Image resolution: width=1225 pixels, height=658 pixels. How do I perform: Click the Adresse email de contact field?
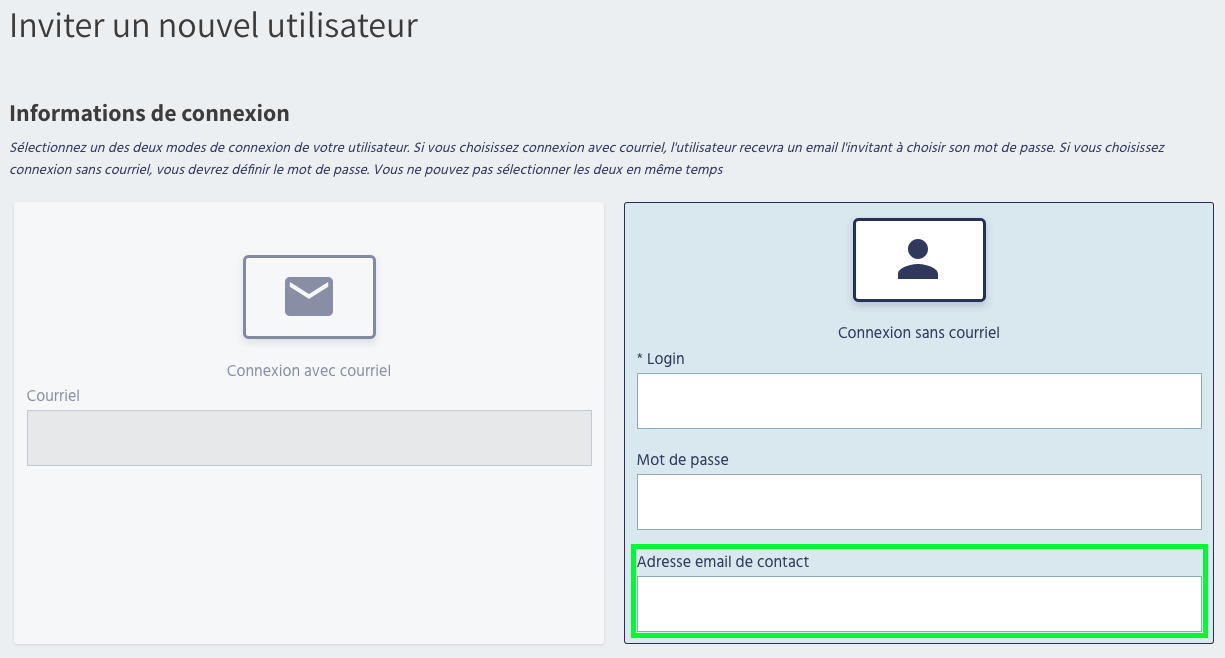pyautogui.click(x=918, y=604)
